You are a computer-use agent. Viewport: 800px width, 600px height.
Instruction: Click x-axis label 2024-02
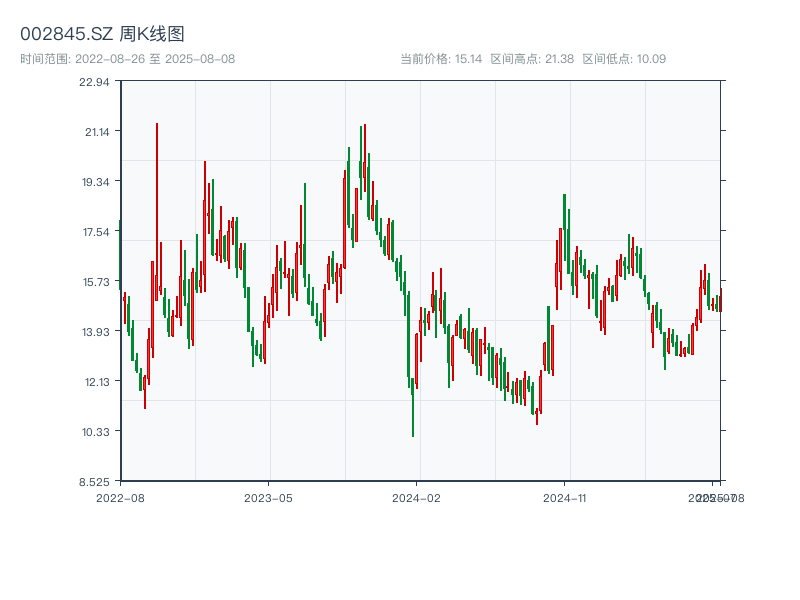(x=416, y=498)
